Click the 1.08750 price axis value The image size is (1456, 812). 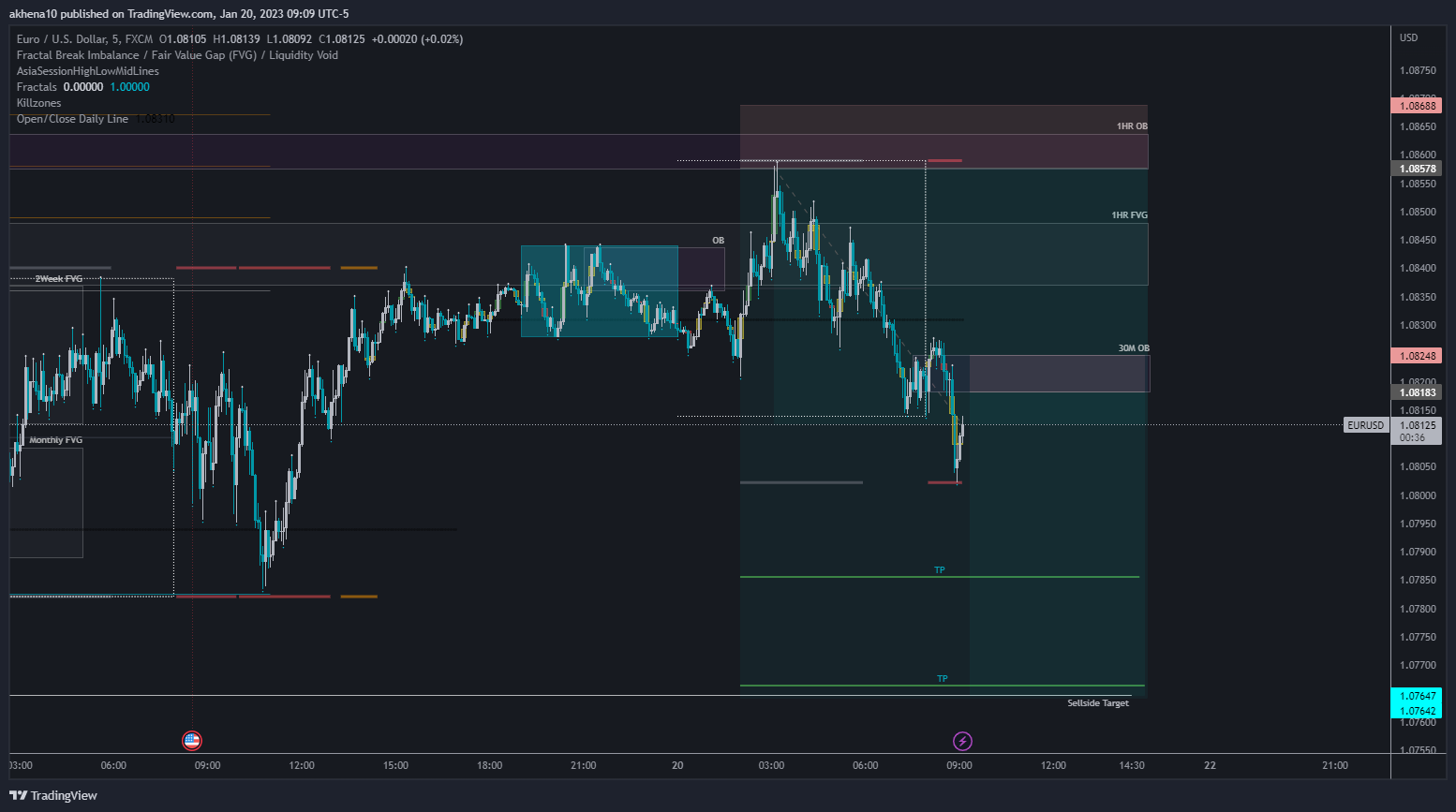[1418, 70]
